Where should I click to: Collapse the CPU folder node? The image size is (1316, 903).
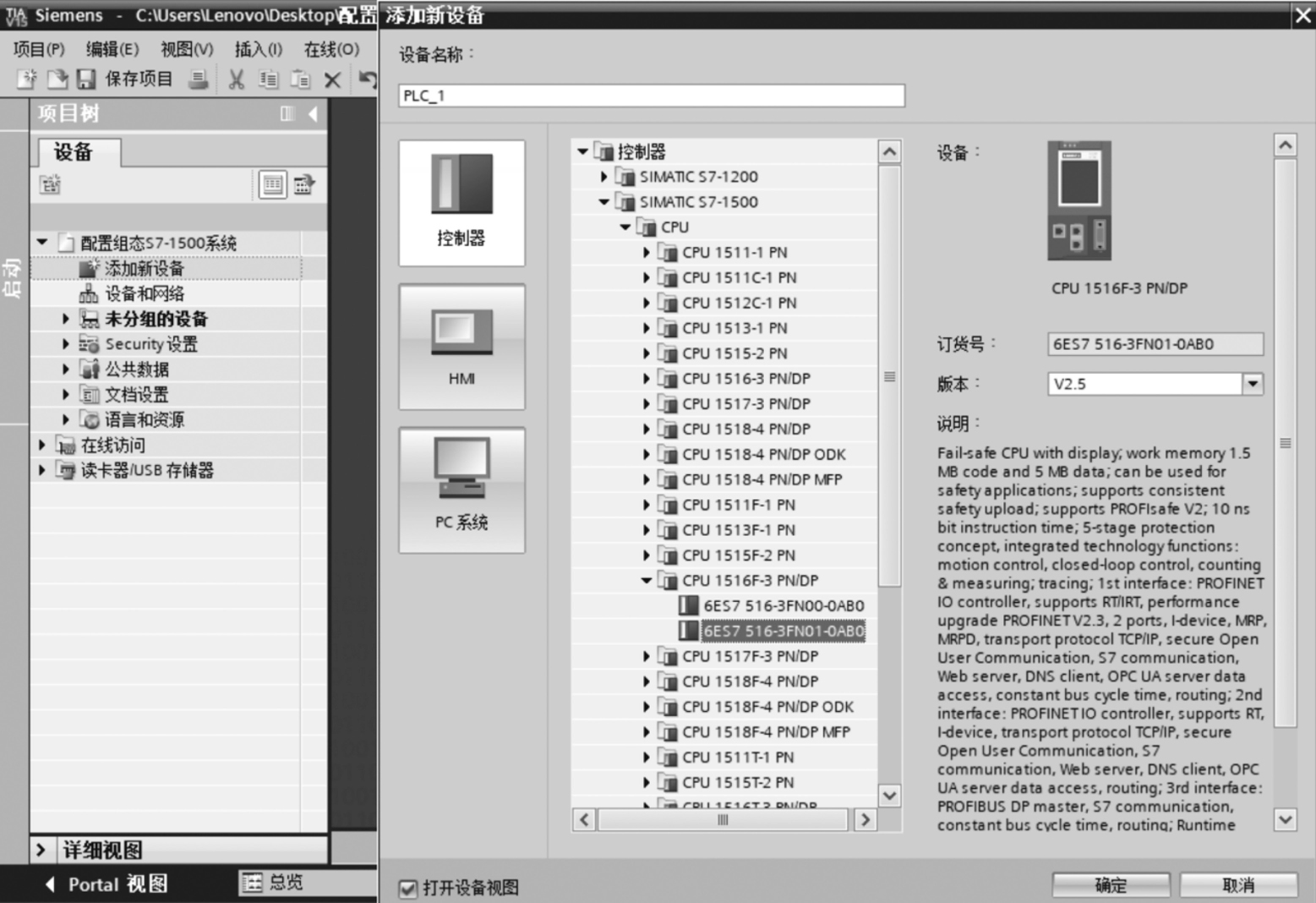tap(625, 227)
